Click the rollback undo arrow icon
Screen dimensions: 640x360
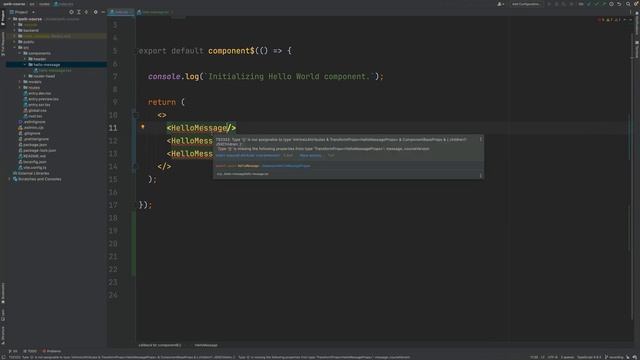(619, 4)
